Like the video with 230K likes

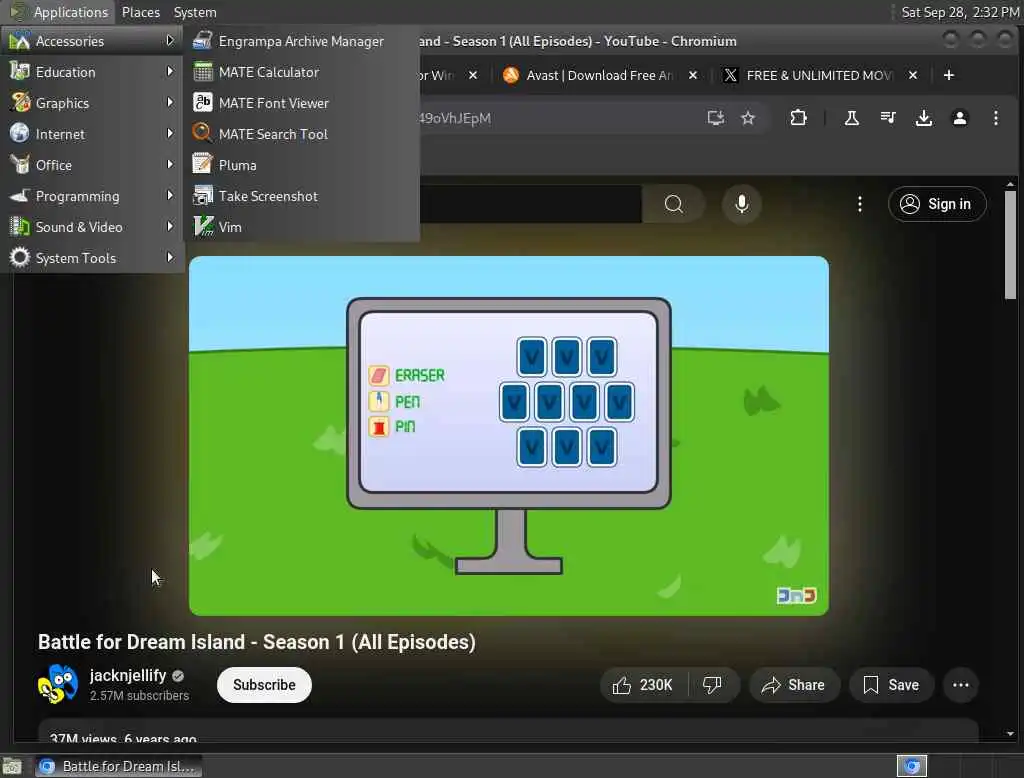pos(643,685)
